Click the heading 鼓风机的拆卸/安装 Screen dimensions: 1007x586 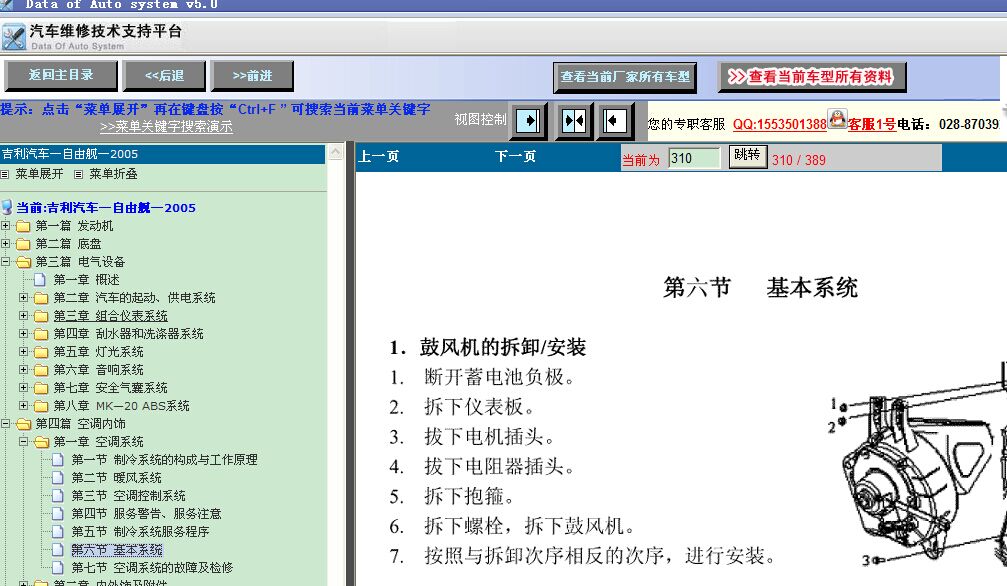point(502,348)
